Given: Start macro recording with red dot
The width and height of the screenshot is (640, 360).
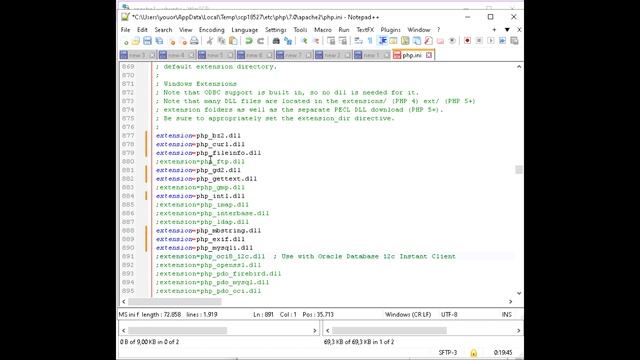Looking at the screenshot, I should tap(467, 41).
